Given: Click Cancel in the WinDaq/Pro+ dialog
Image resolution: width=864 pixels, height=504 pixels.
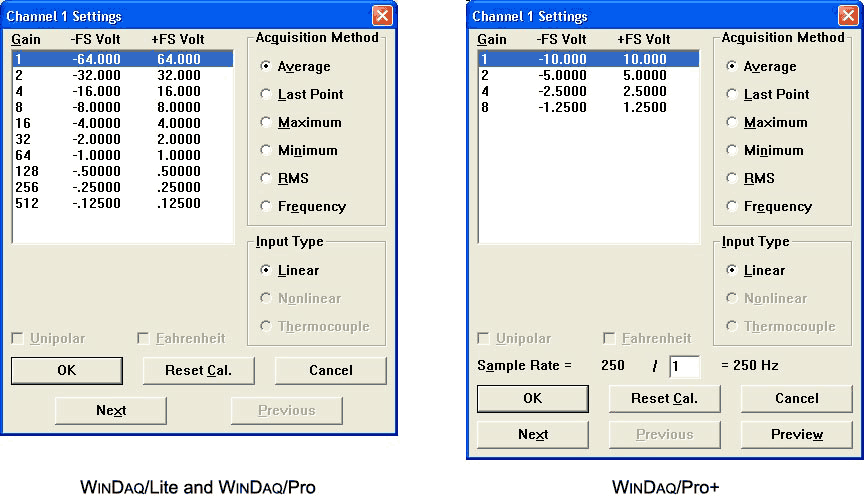Looking at the screenshot, I should pyautogui.click(x=797, y=398).
